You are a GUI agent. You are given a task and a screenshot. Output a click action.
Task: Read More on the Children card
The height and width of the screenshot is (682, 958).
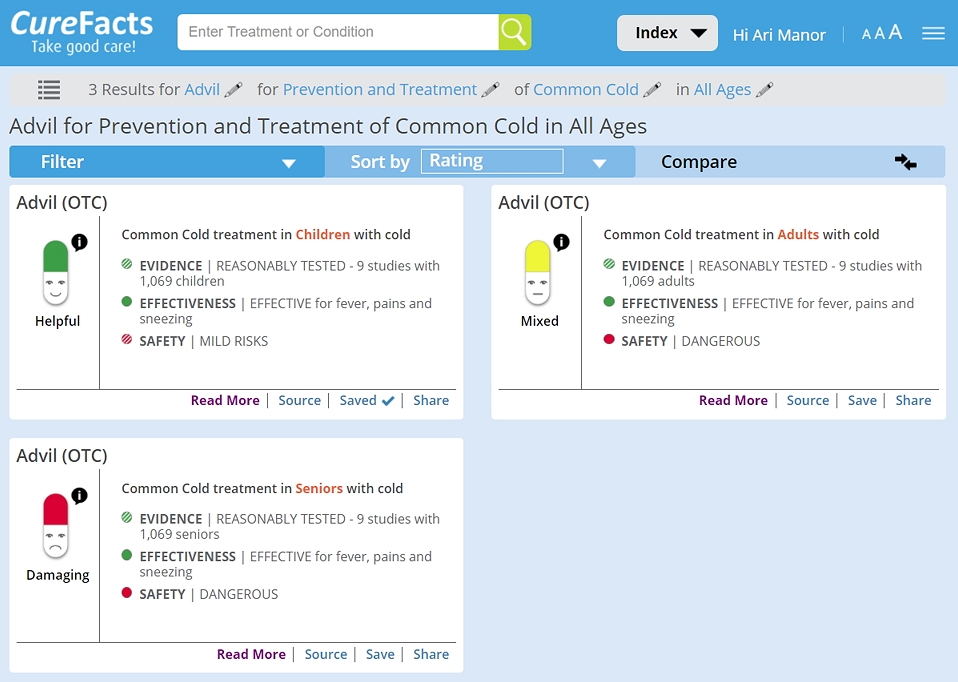[225, 400]
